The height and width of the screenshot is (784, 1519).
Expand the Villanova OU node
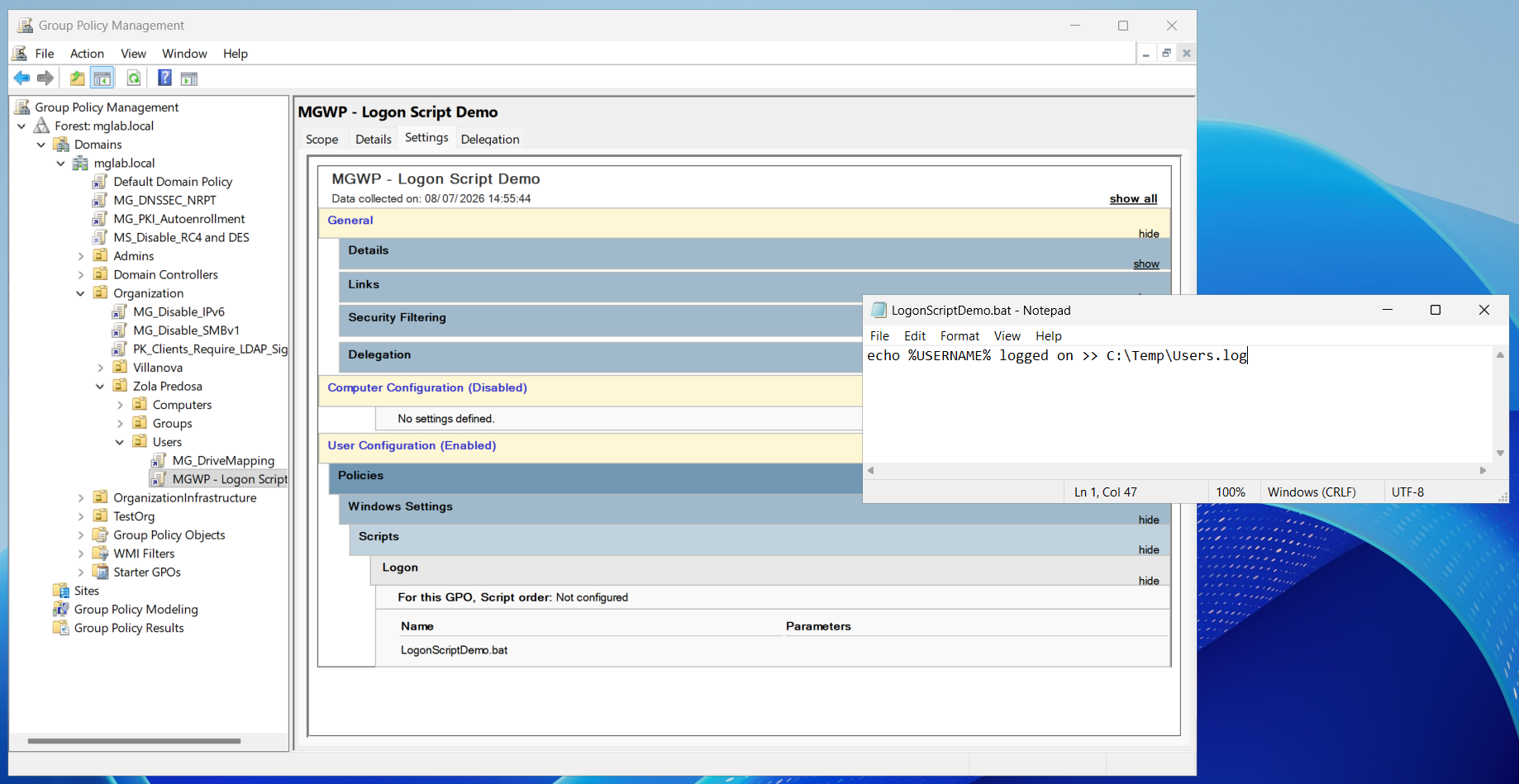(101, 368)
